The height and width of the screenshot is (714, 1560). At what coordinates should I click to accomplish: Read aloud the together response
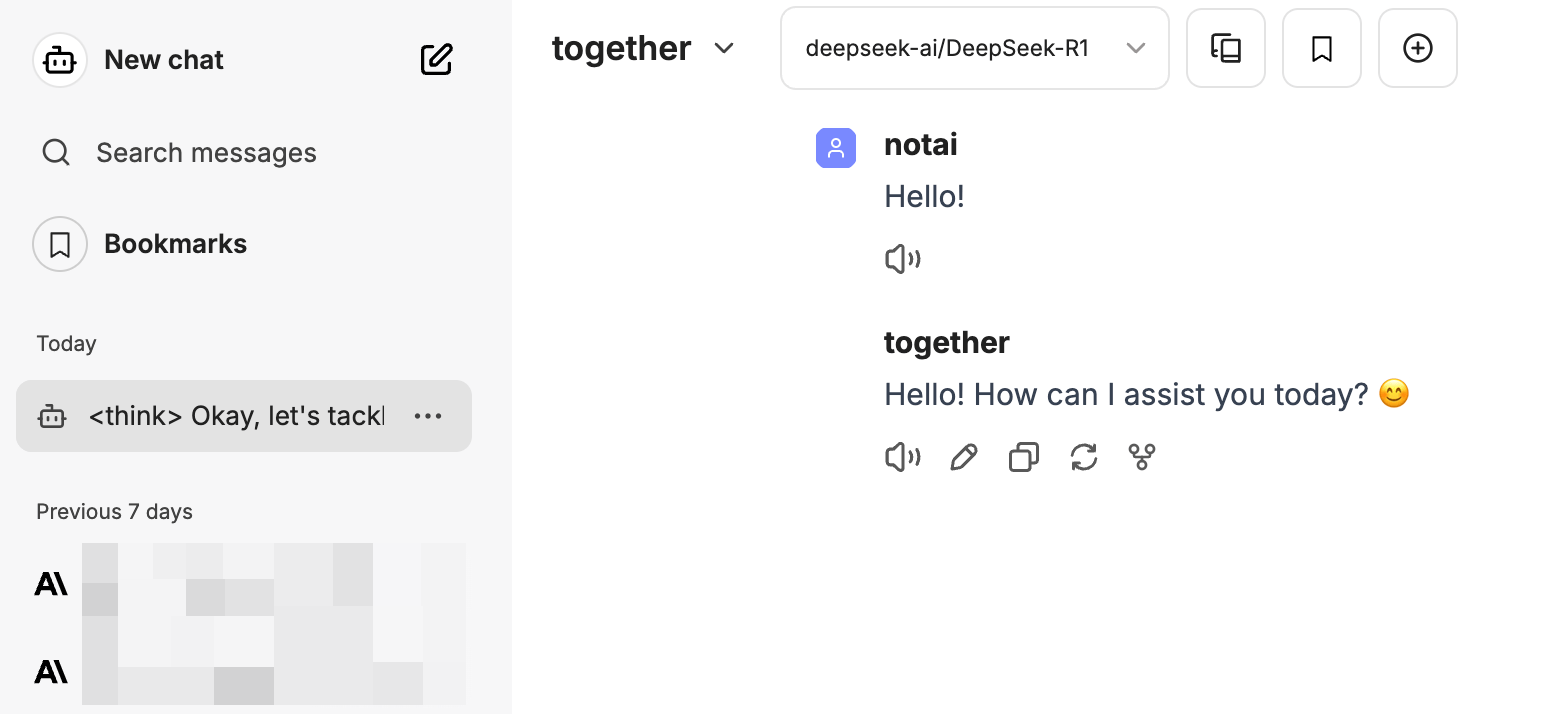pyautogui.click(x=902, y=458)
